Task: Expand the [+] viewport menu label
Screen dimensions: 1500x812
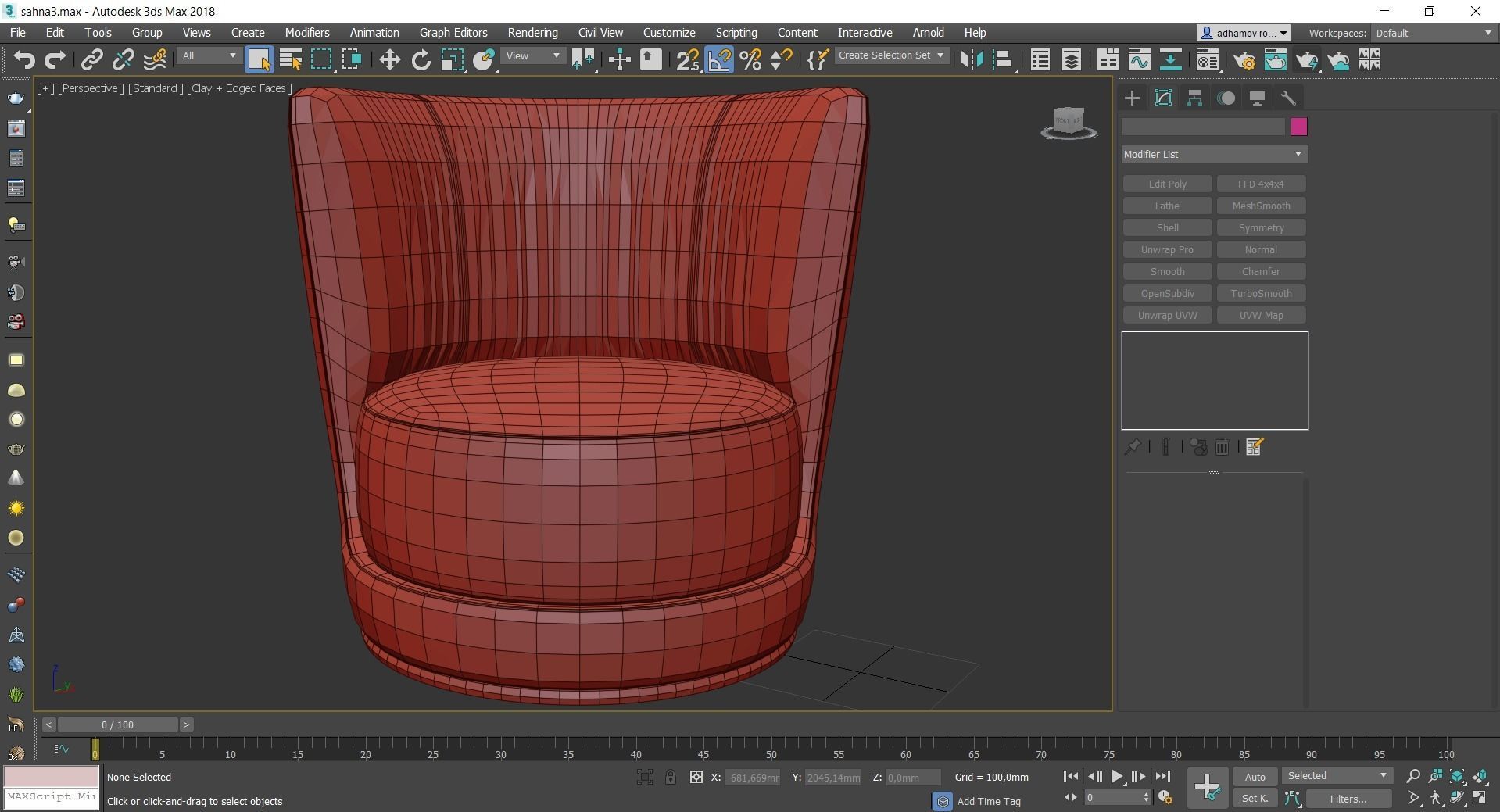Action: click(x=45, y=88)
